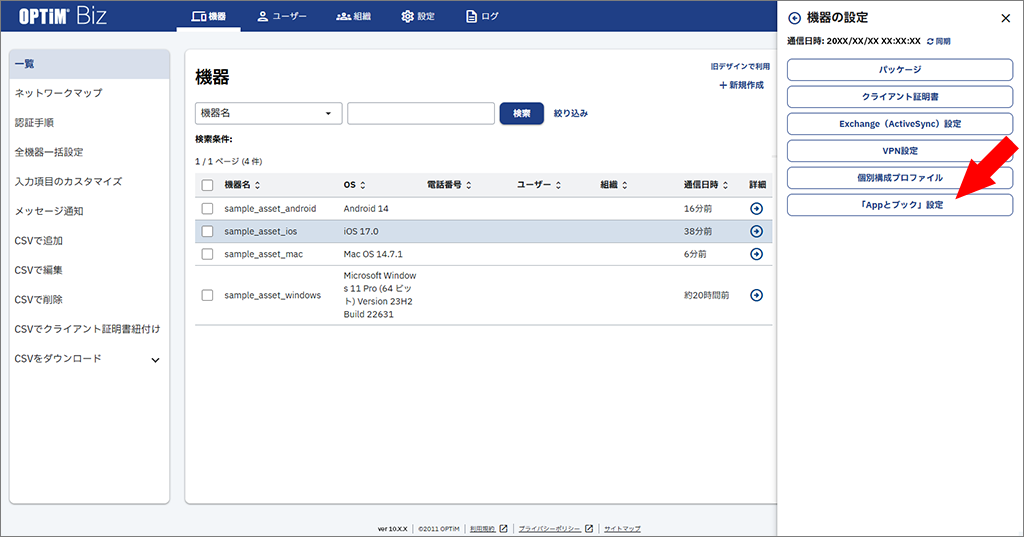This screenshot has width=1024, height=537.
Task: Open details arrow for sample_asset_ios
Action: coord(756,231)
